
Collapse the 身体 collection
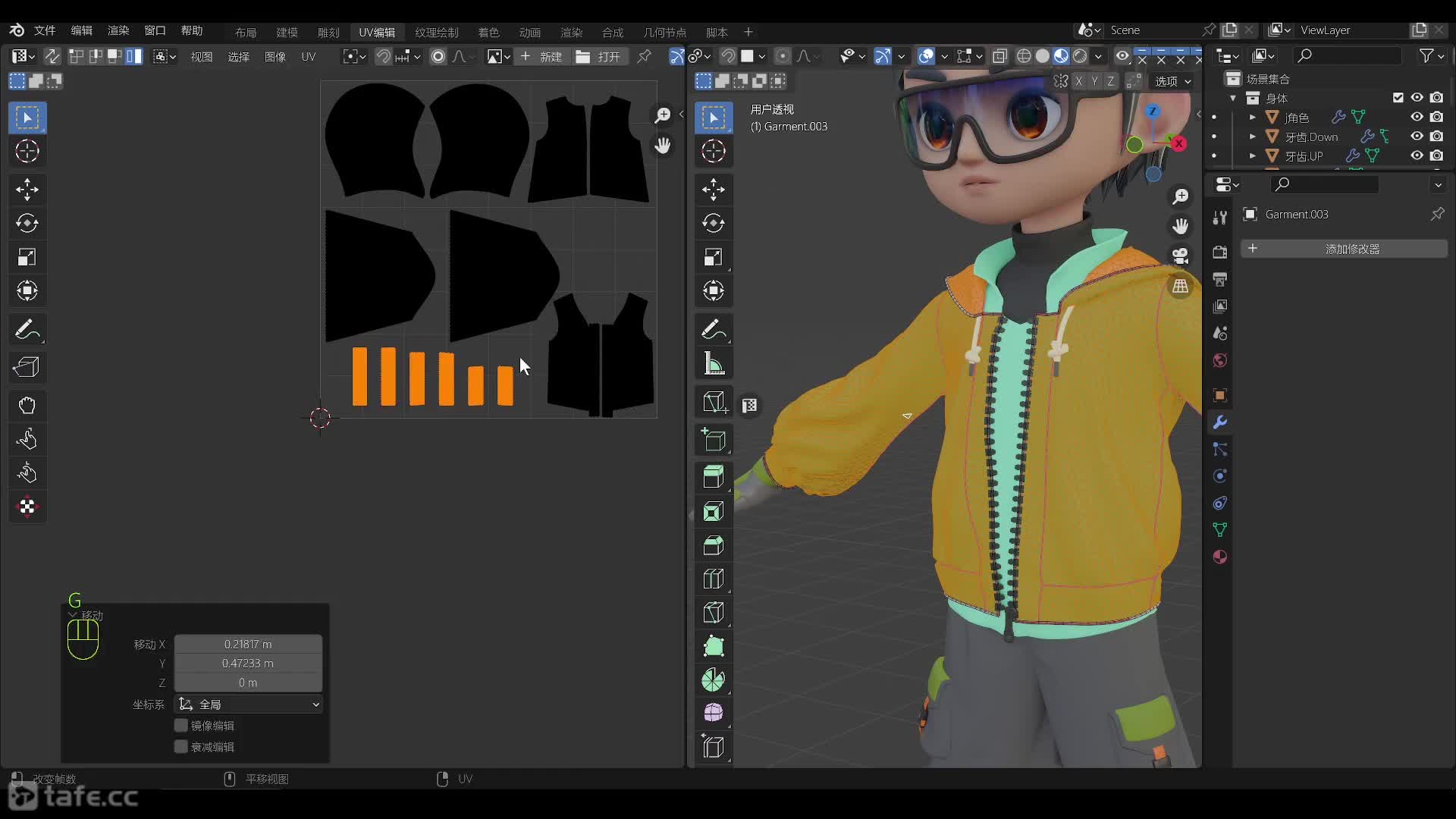click(x=1233, y=98)
